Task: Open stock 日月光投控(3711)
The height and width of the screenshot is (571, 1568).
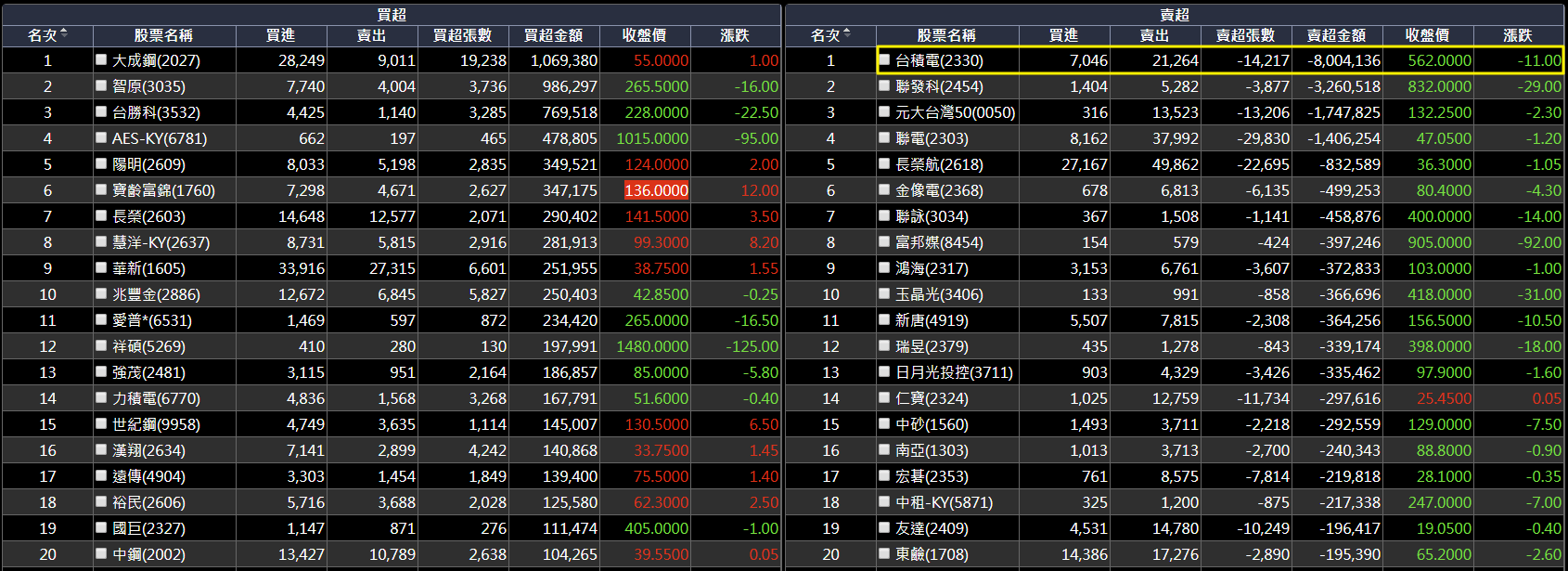Action: click(954, 372)
